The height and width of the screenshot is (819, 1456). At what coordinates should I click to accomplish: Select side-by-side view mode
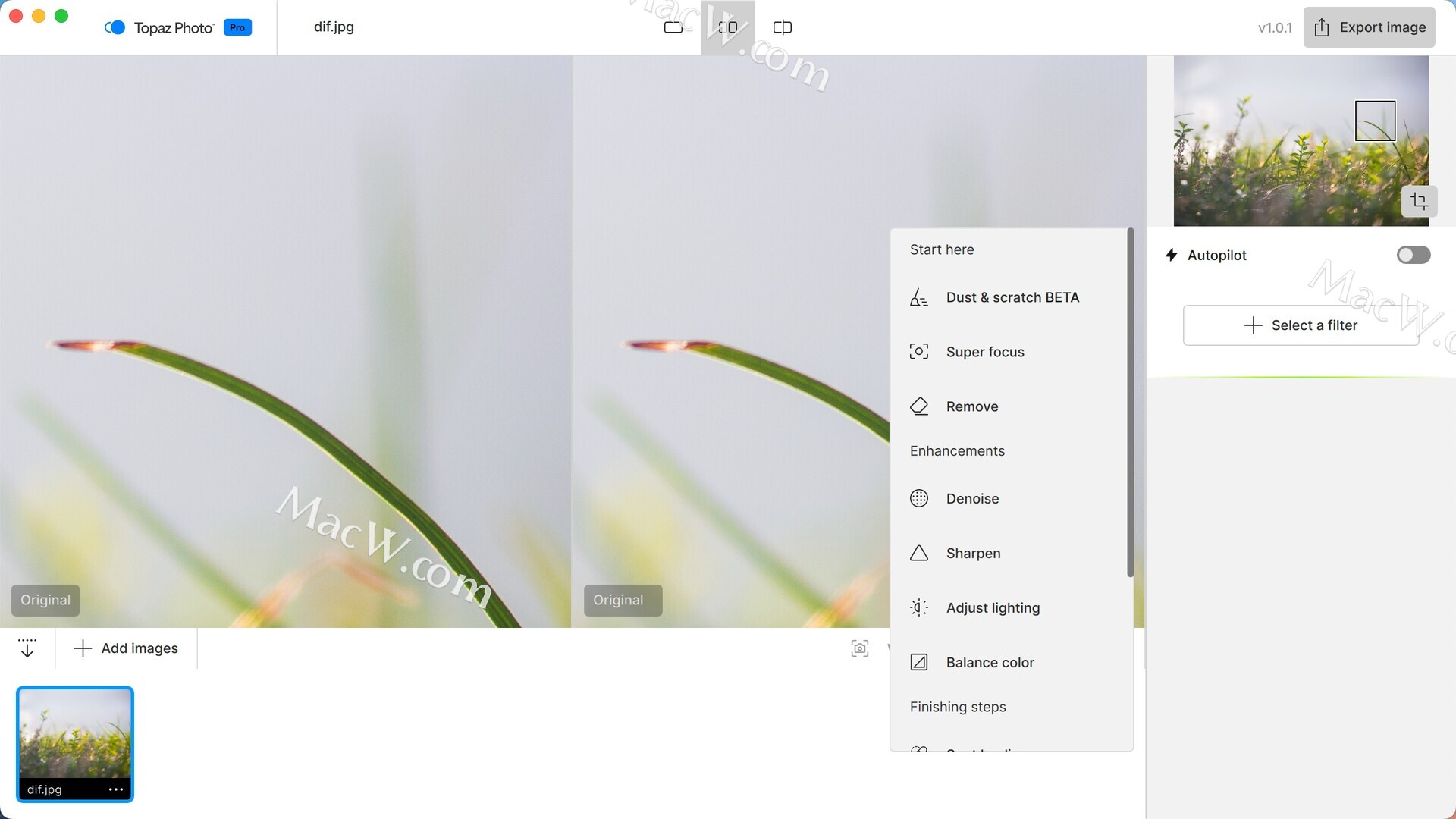(727, 27)
